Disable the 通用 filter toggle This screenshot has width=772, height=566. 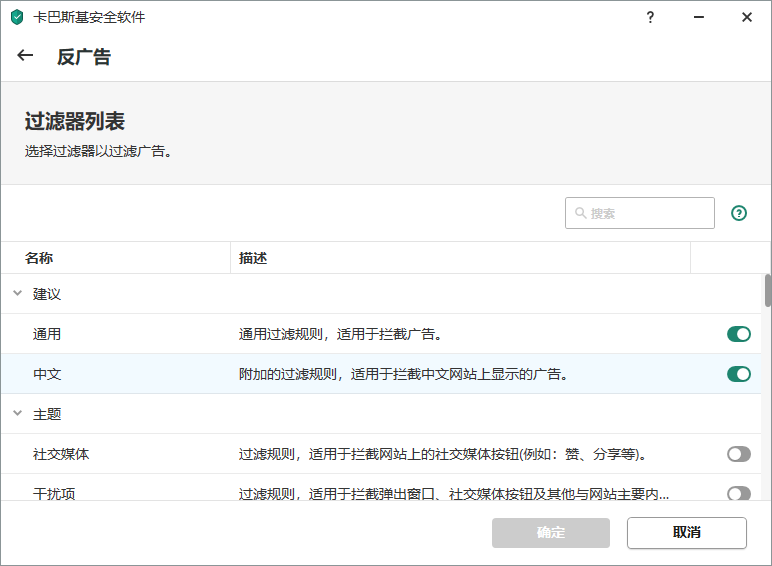[739, 334]
